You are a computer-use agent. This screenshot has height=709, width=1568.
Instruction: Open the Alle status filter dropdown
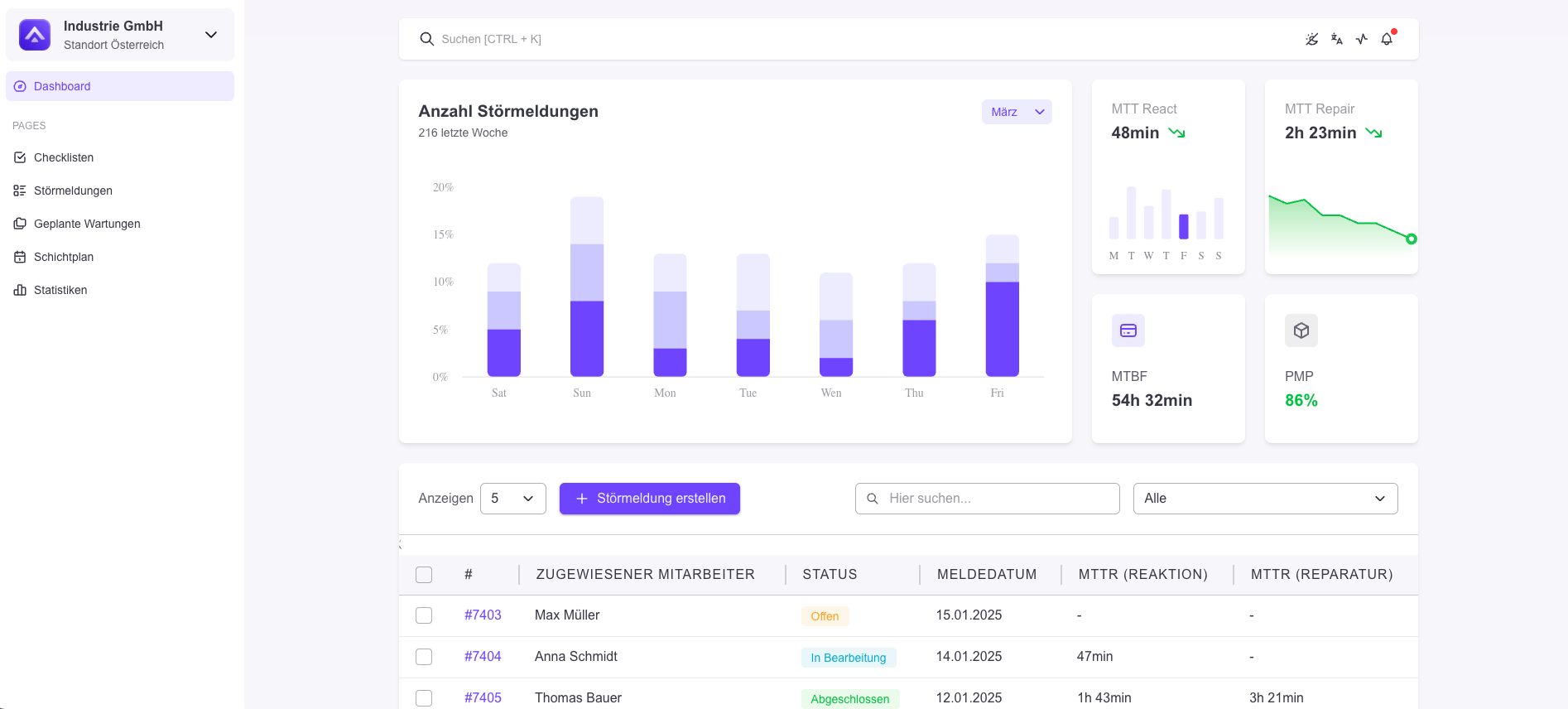(1264, 499)
